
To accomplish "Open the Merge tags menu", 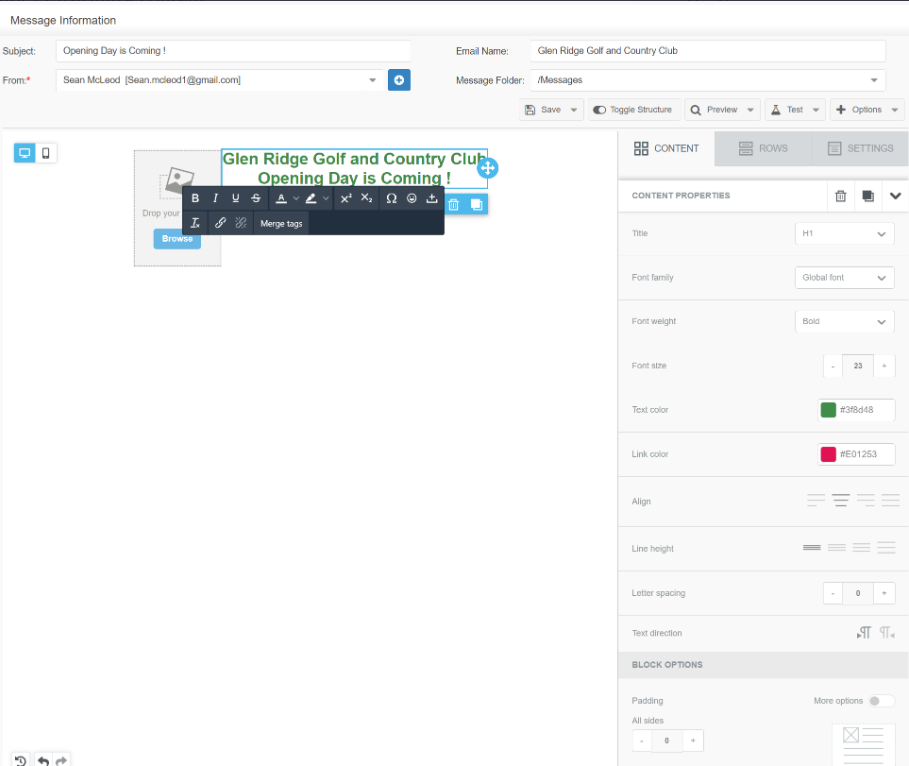I will click(281, 223).
